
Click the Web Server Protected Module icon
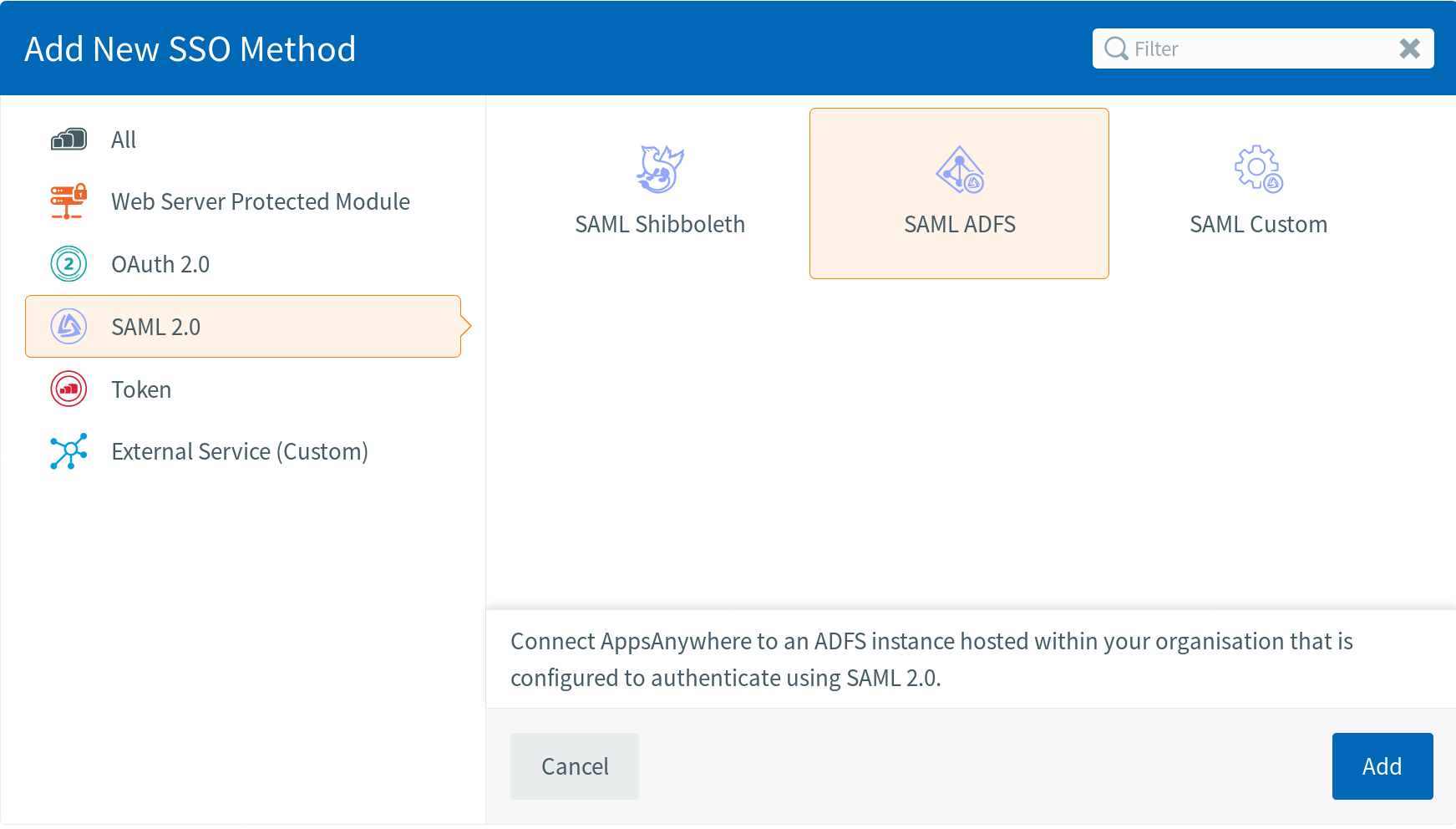tap(68, 201)
